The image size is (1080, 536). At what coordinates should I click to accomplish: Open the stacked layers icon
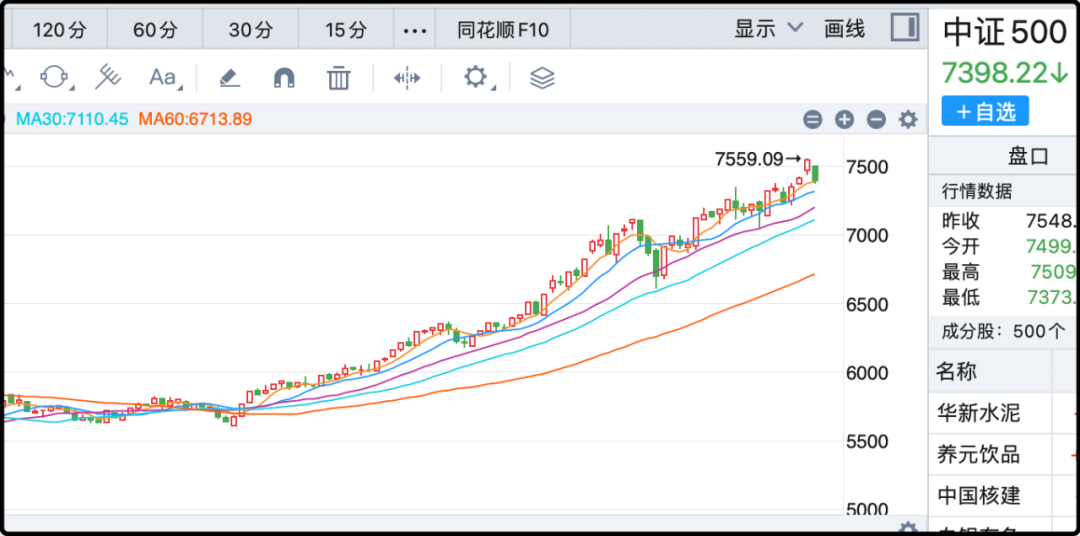(542, 77)
